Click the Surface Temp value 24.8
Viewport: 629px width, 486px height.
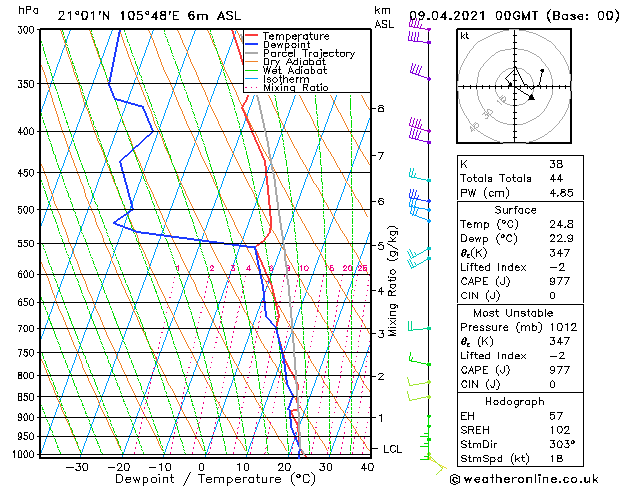[561, 224]
